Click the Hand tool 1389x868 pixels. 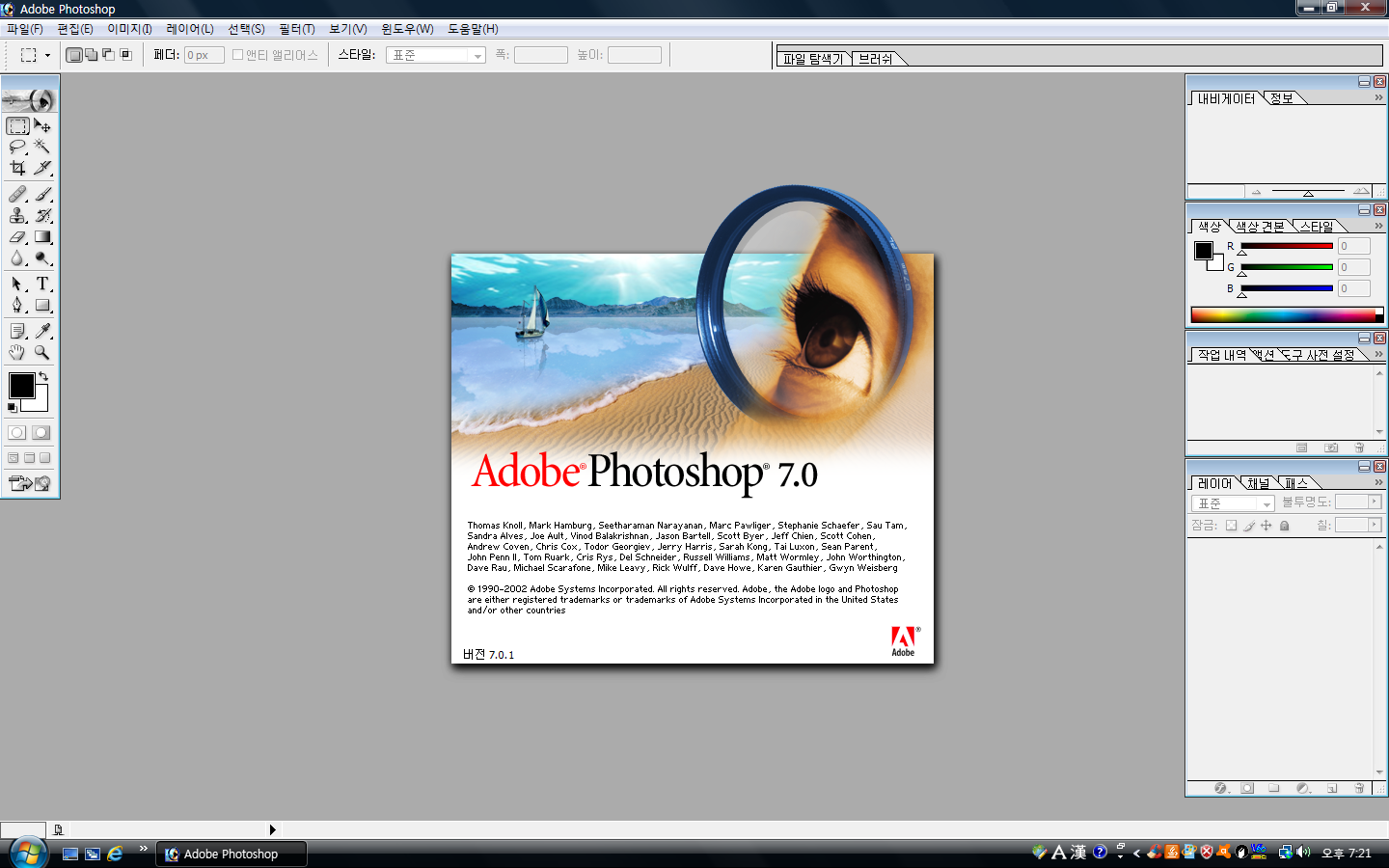pyautogui.click(x=17, y=353)
